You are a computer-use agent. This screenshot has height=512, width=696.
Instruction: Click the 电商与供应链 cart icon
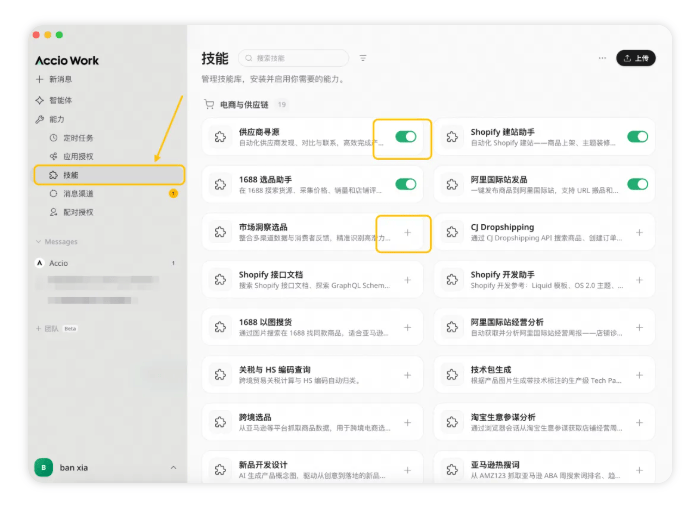(x=209, y=104)
